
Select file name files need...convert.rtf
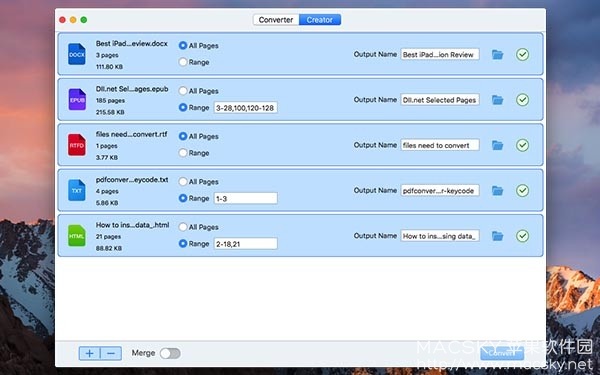[132, 134]
